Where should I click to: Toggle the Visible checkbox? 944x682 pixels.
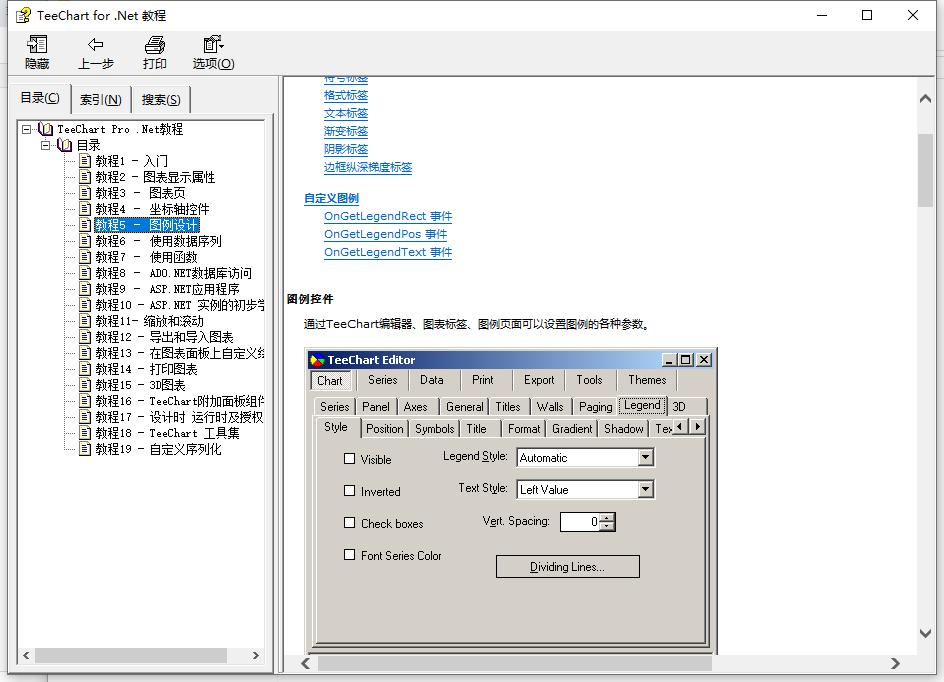[x=349, y=459]
